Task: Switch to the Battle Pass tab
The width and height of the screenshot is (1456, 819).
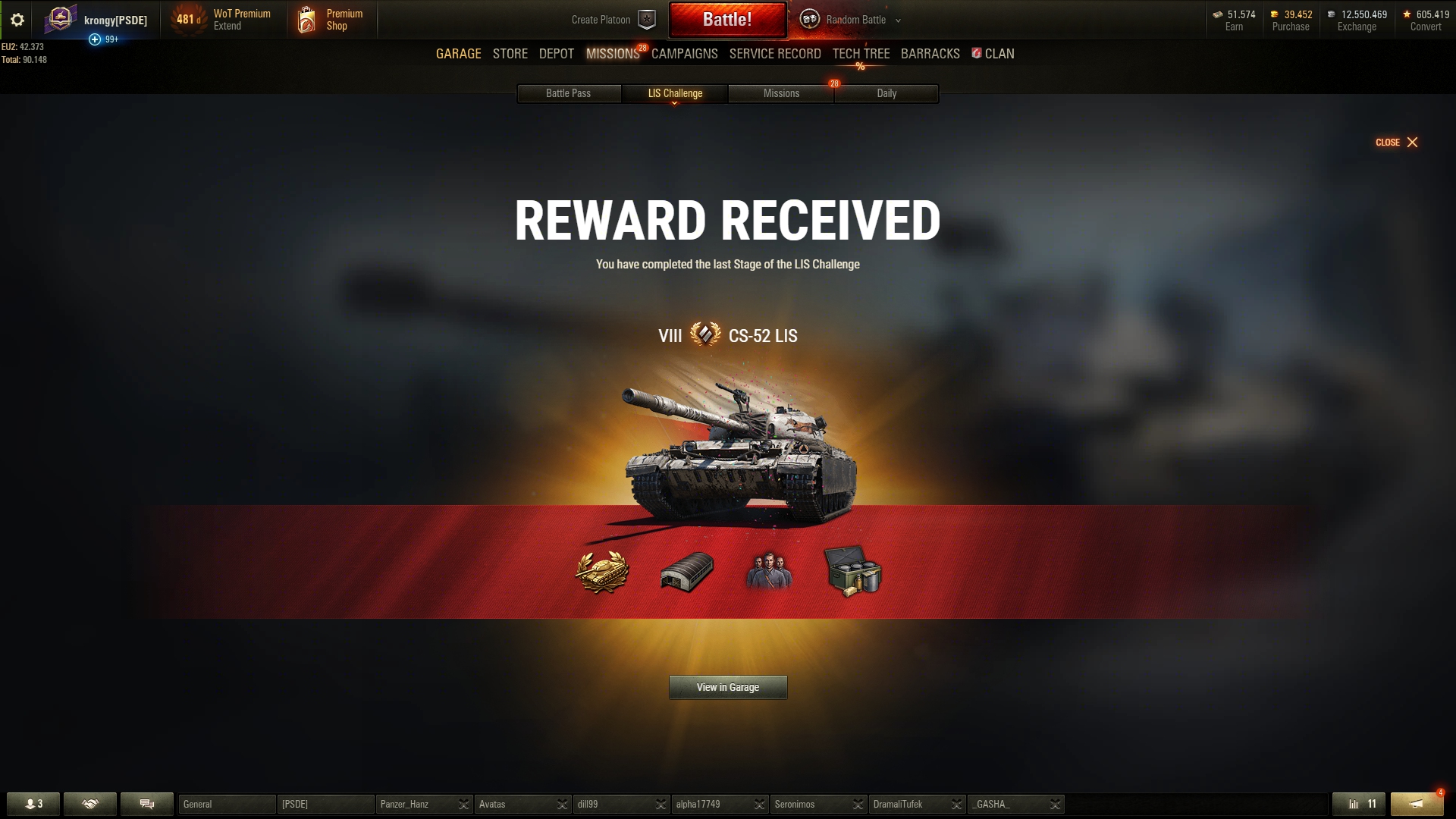Action: 569,93
